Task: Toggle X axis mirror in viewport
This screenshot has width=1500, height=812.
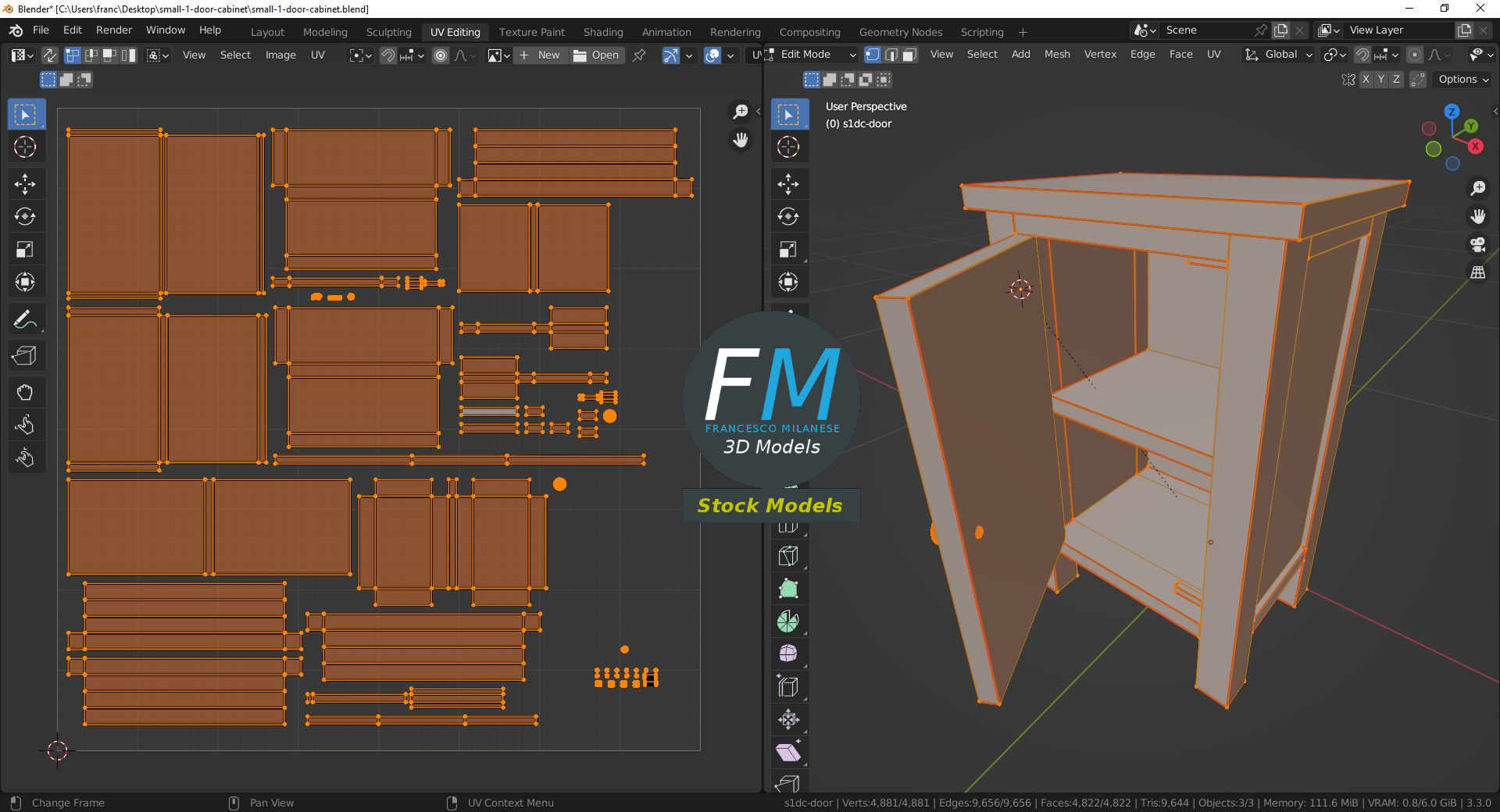Action: pyautogui.click(x=1366, y=80)
